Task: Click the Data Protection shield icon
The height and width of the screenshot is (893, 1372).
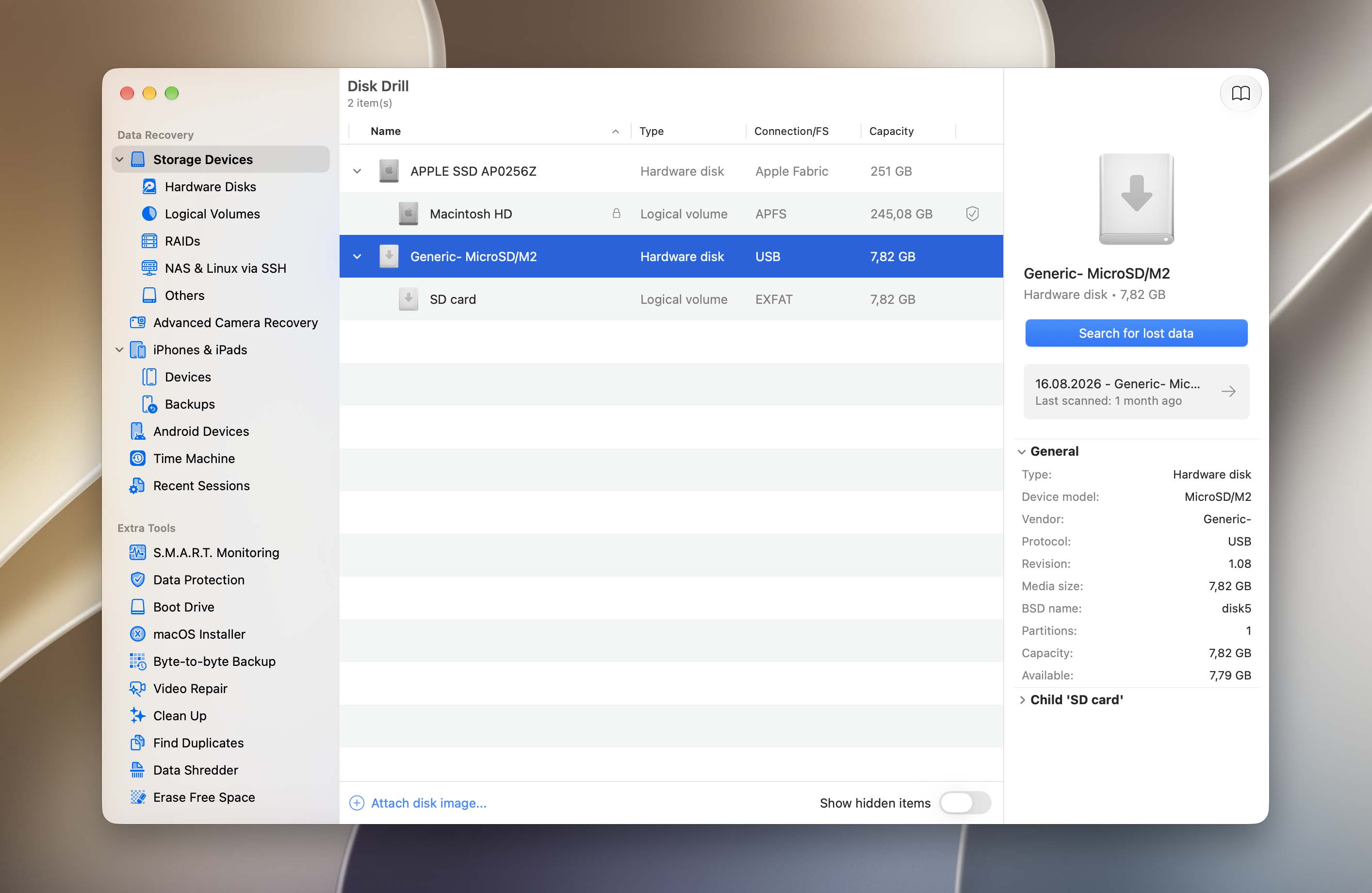Action: 138,579
